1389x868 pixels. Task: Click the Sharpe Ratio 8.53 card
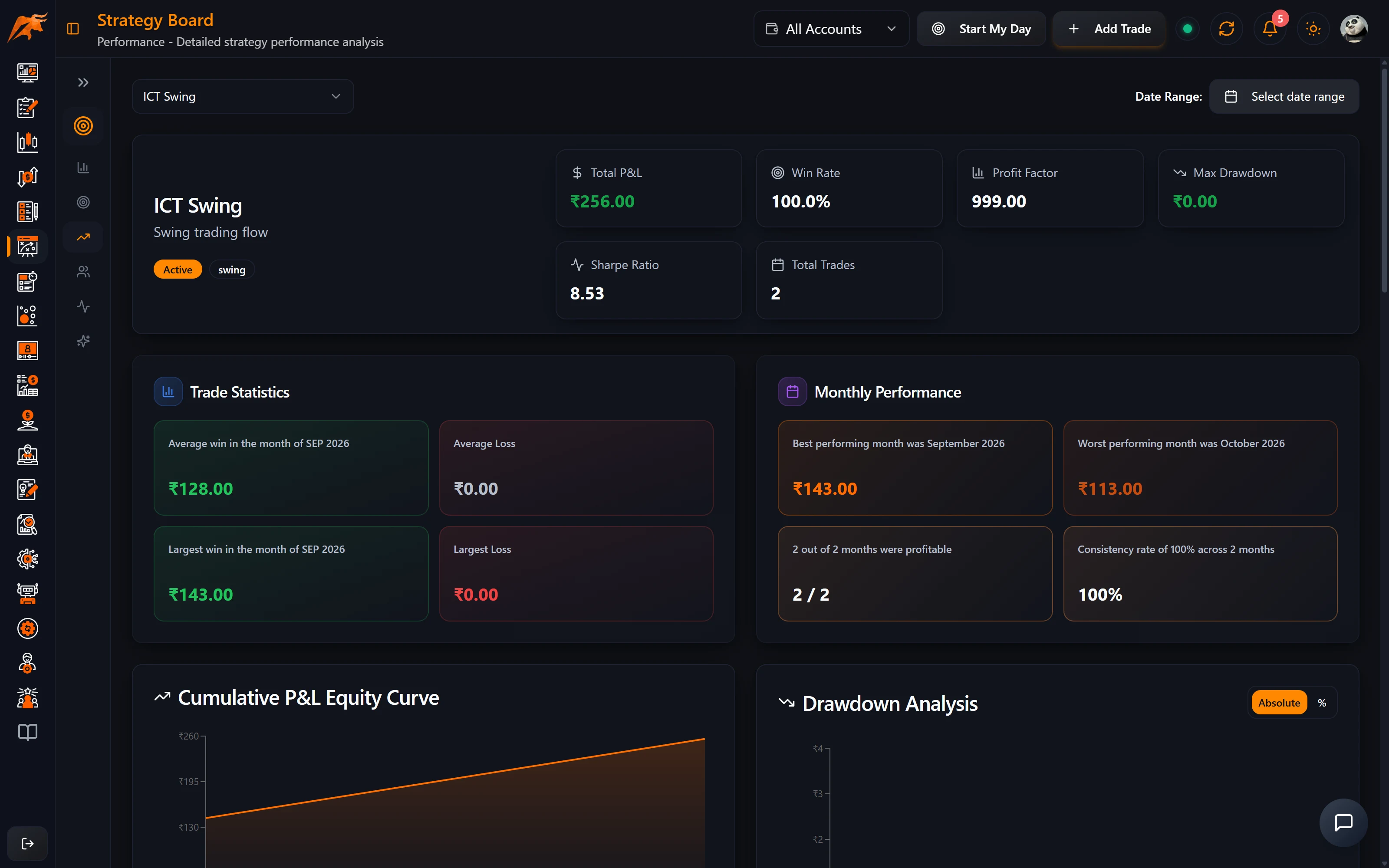click(648, 280)
